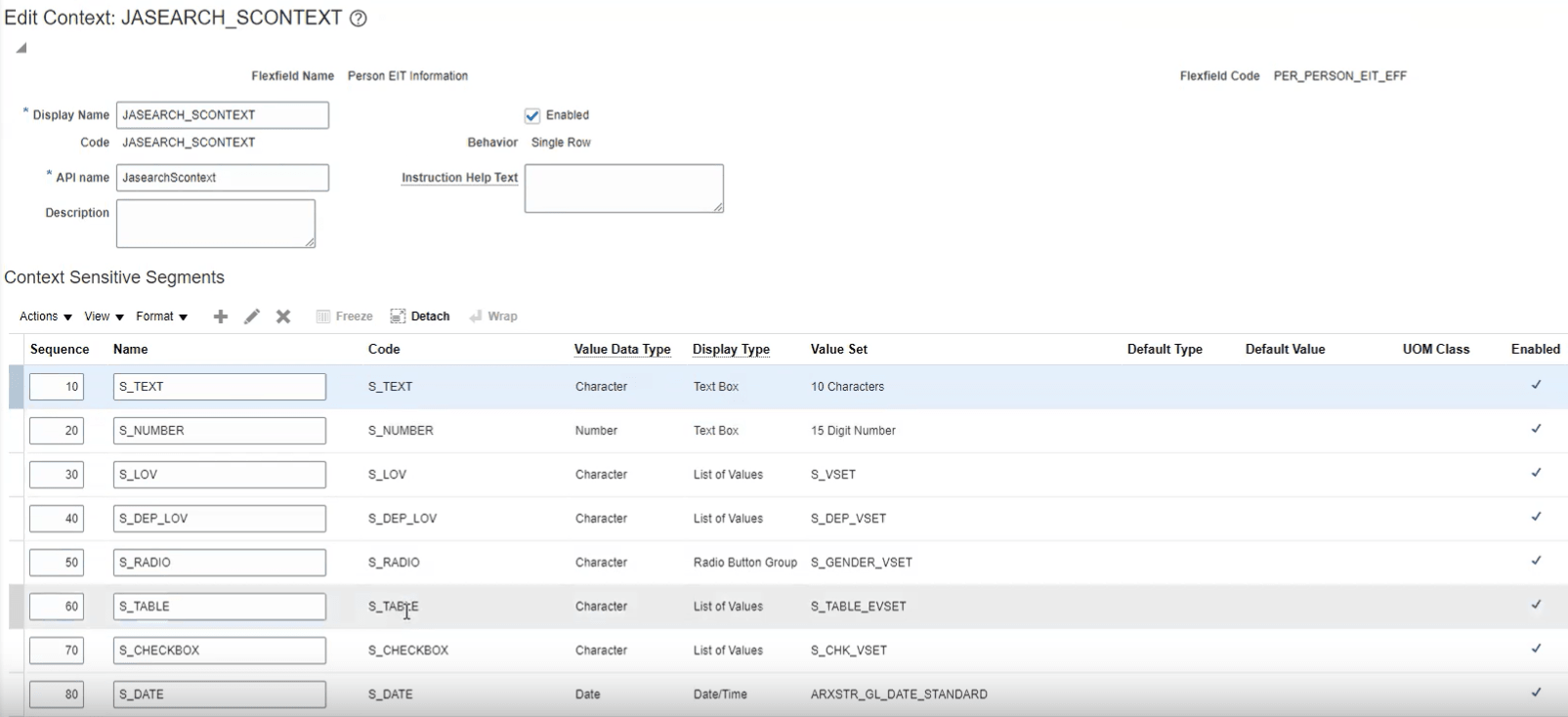Sort by the Name column header
The image size is (1568, 717).
[131, 350]
